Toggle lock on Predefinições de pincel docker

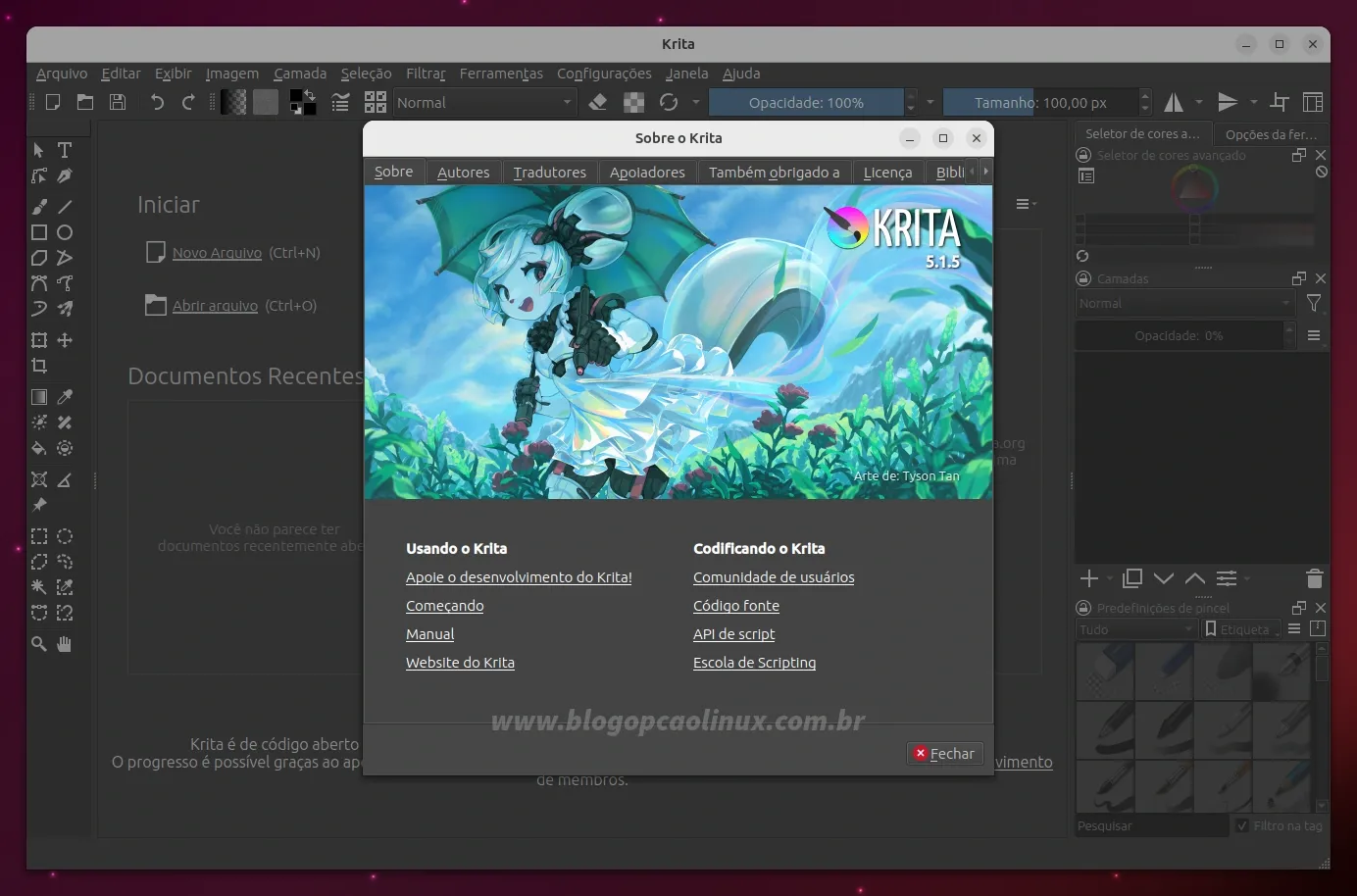(x=1083, y=608)
